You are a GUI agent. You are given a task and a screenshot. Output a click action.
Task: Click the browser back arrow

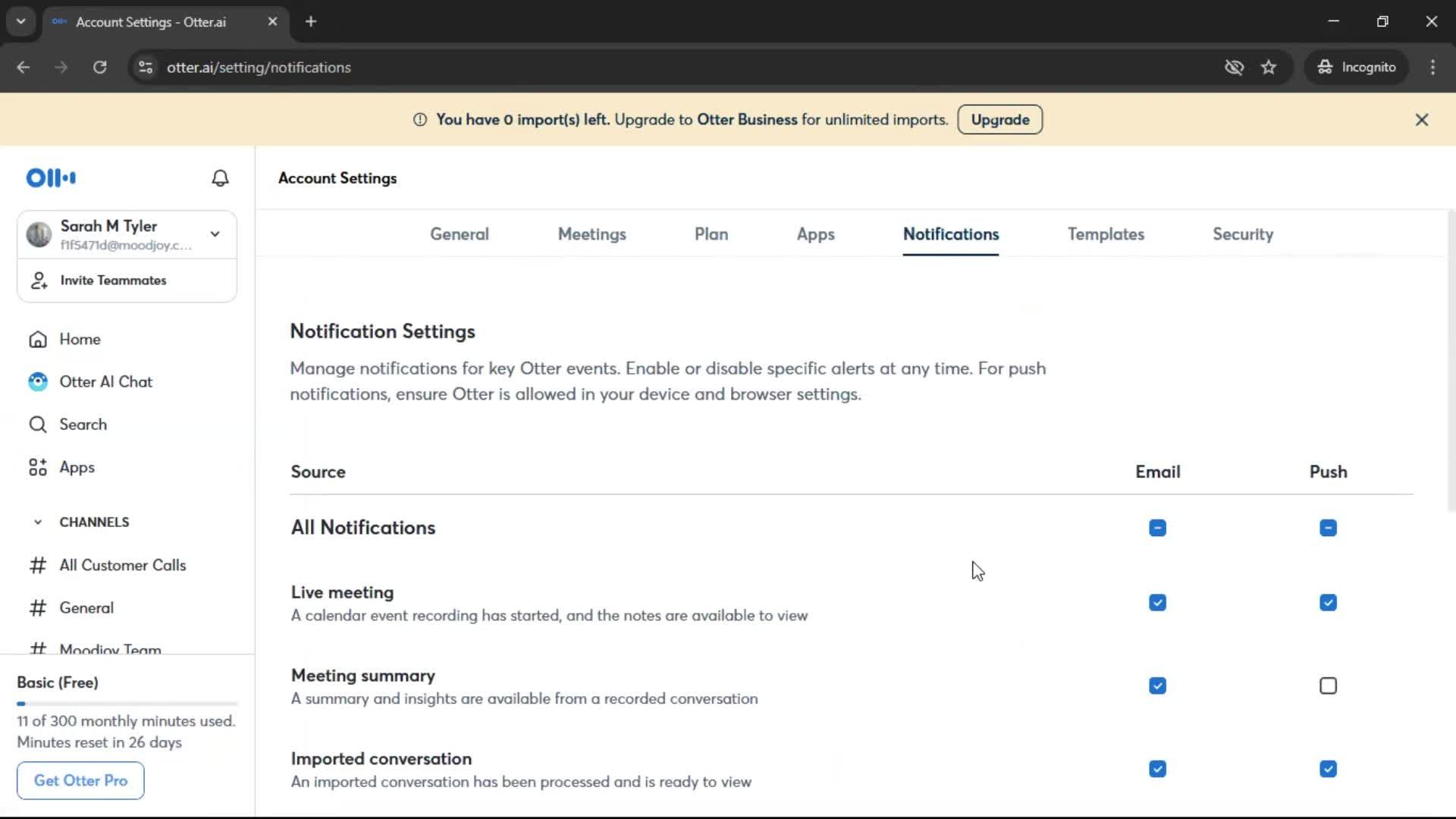tap(24, 67)
